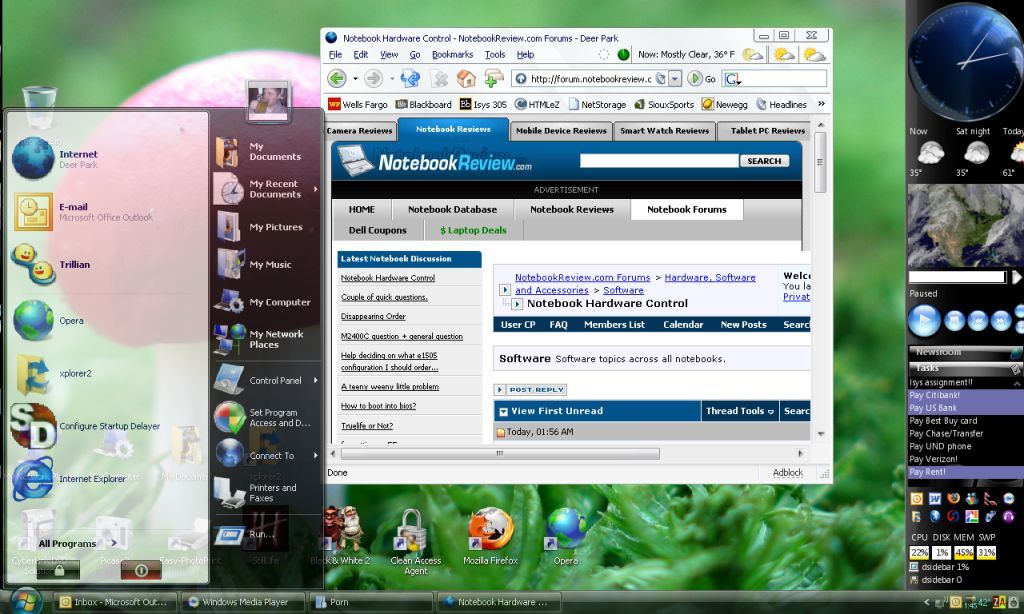
Task: Open My Network Places in the Start menu
Action: pos(260,339)
